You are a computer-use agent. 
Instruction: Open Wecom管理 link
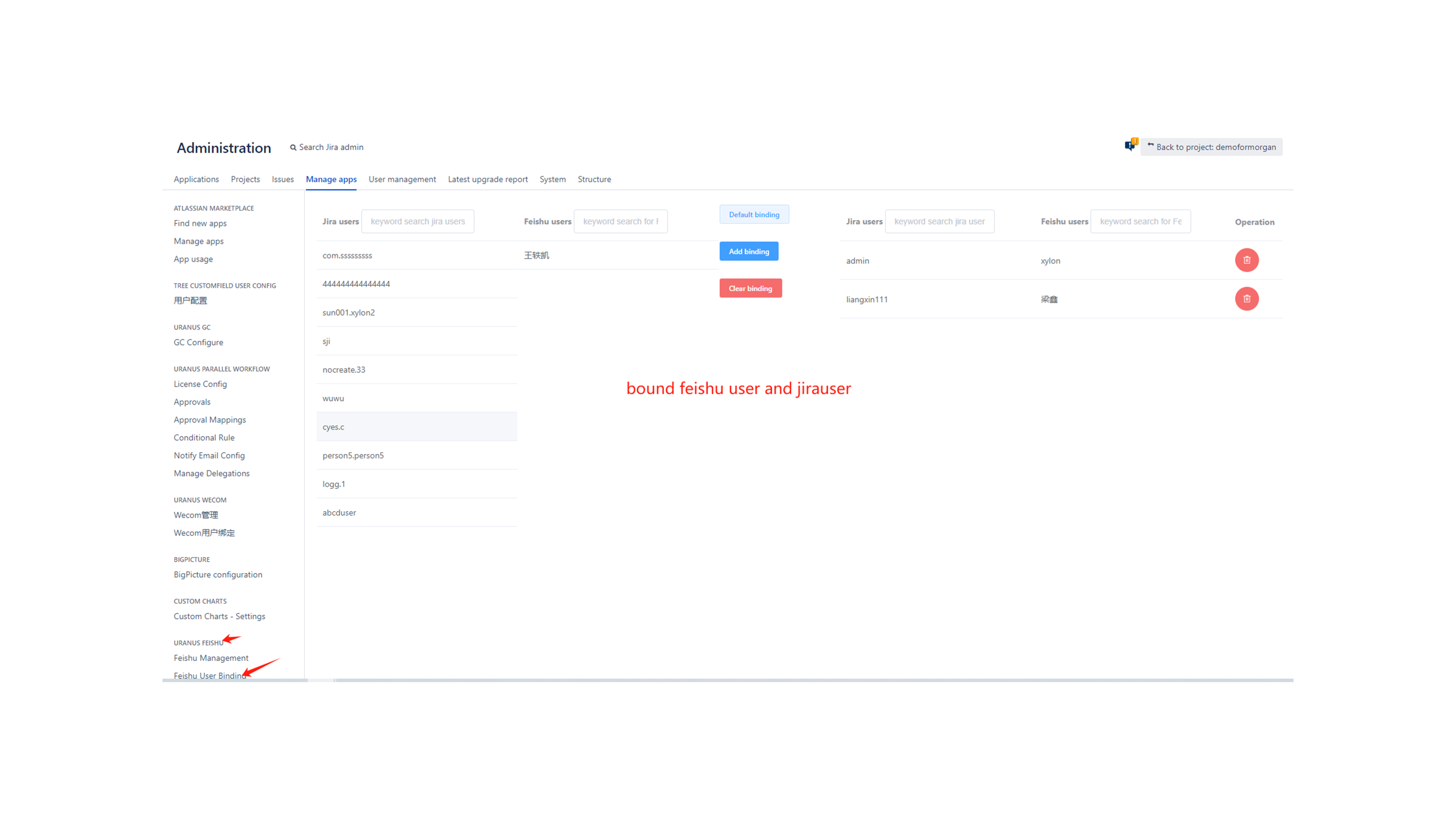click(196, 515)
